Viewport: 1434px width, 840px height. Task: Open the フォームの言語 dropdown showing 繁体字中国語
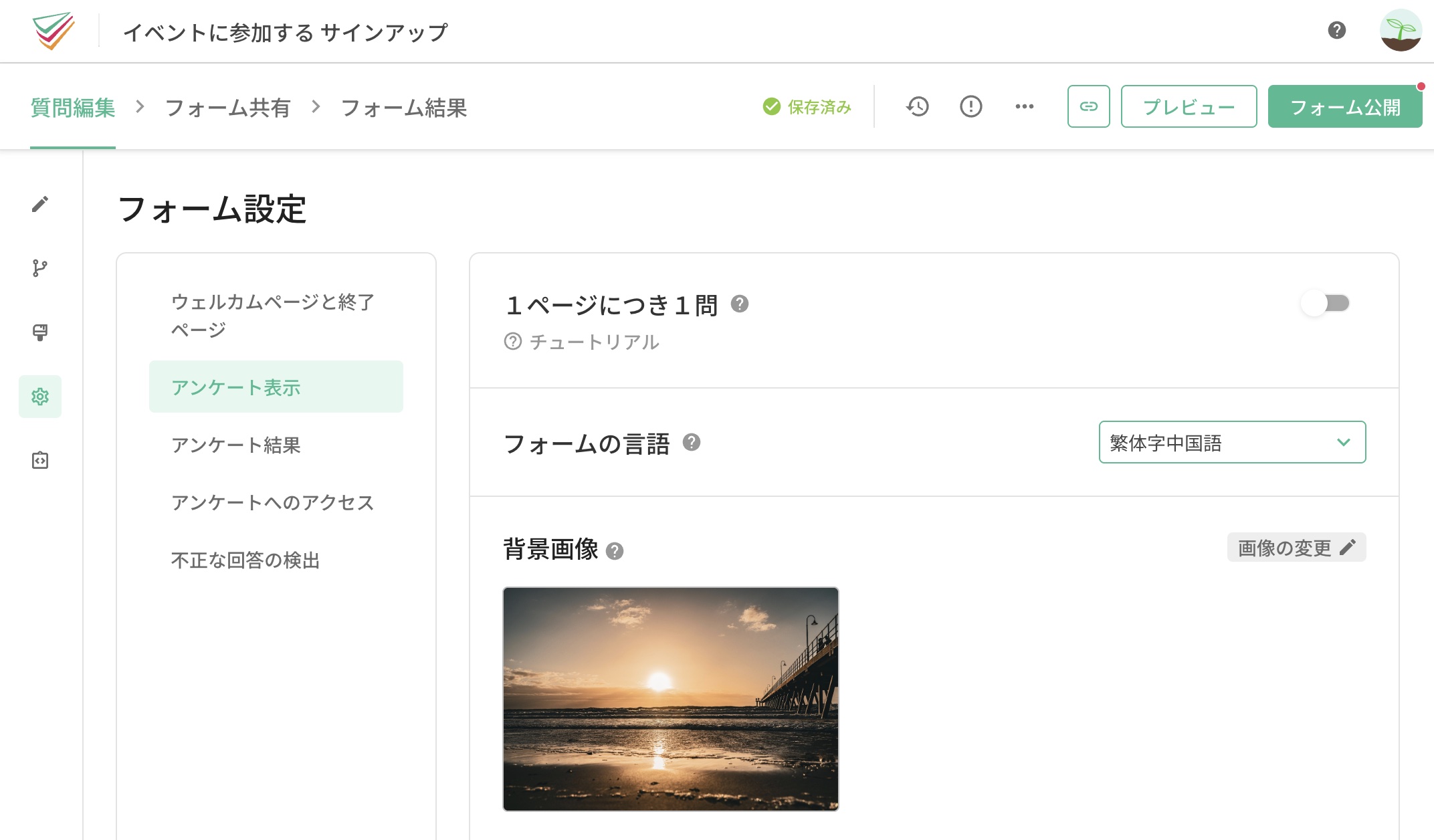pyautogui.click(x=1232, y=442)
